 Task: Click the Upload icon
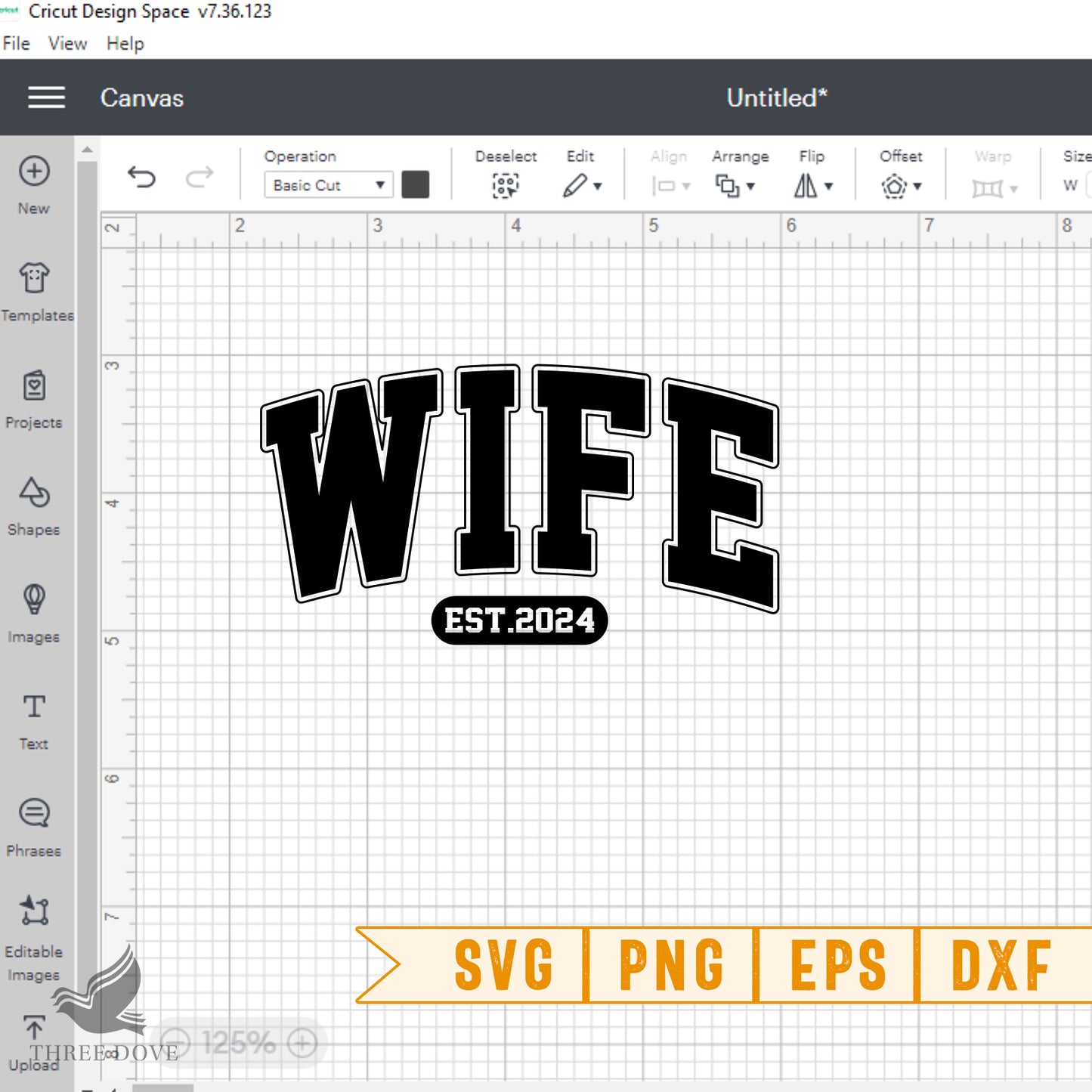(x=34, y=1029)
